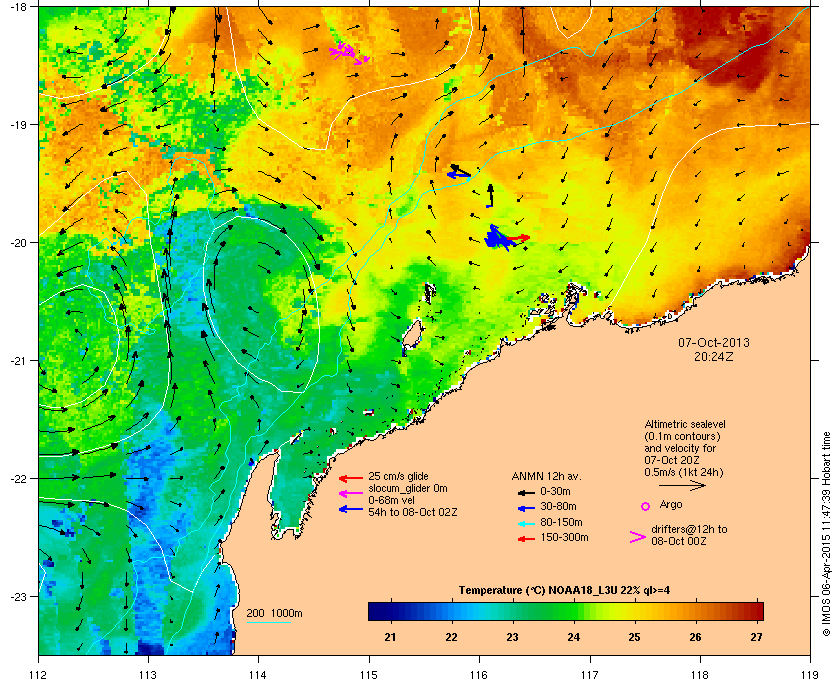
Task: Click the -21 latitude axis label
Action: pyautogui.click(x=19, y=361)
